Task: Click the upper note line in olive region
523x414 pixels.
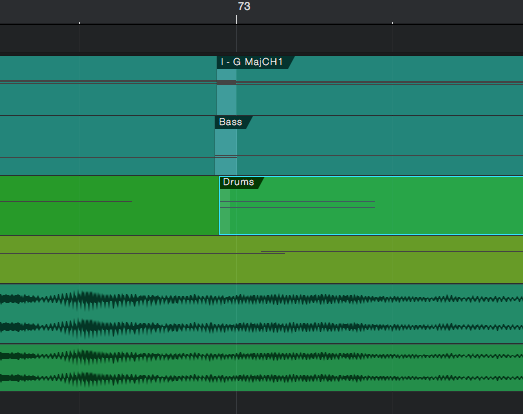Action: click(x=392, y=251)
